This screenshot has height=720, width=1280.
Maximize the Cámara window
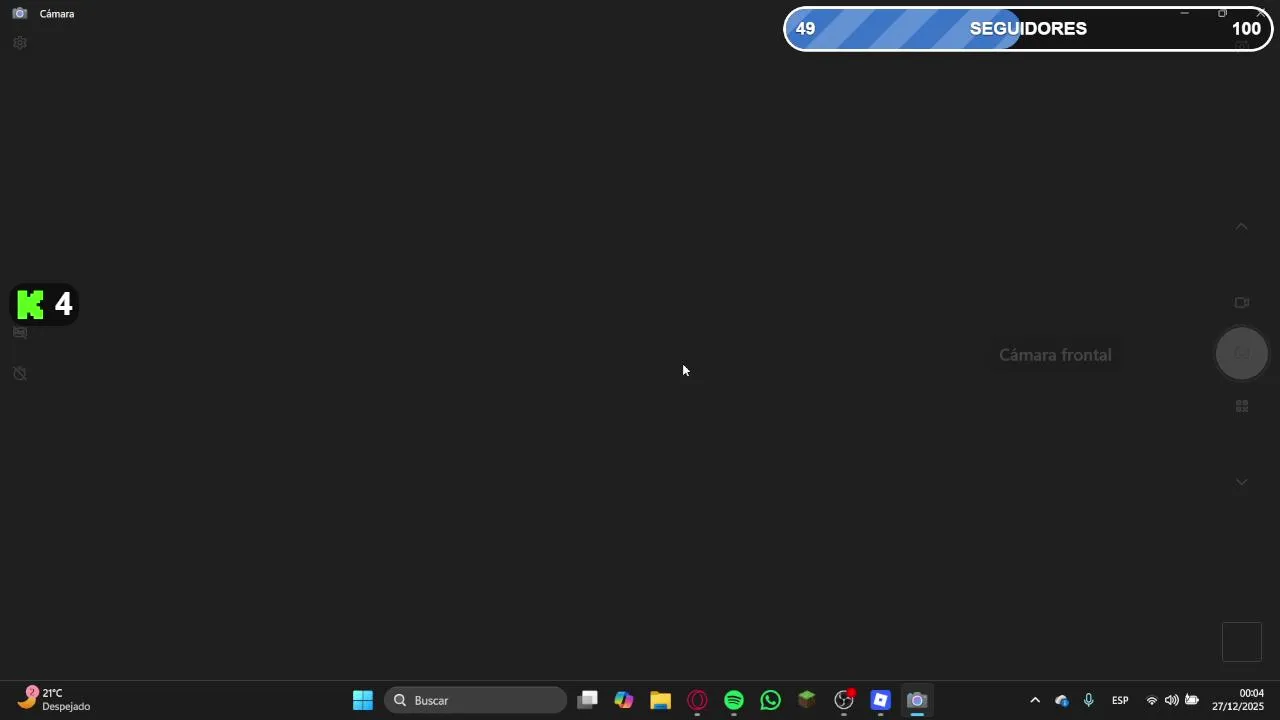click(1222, 13)
